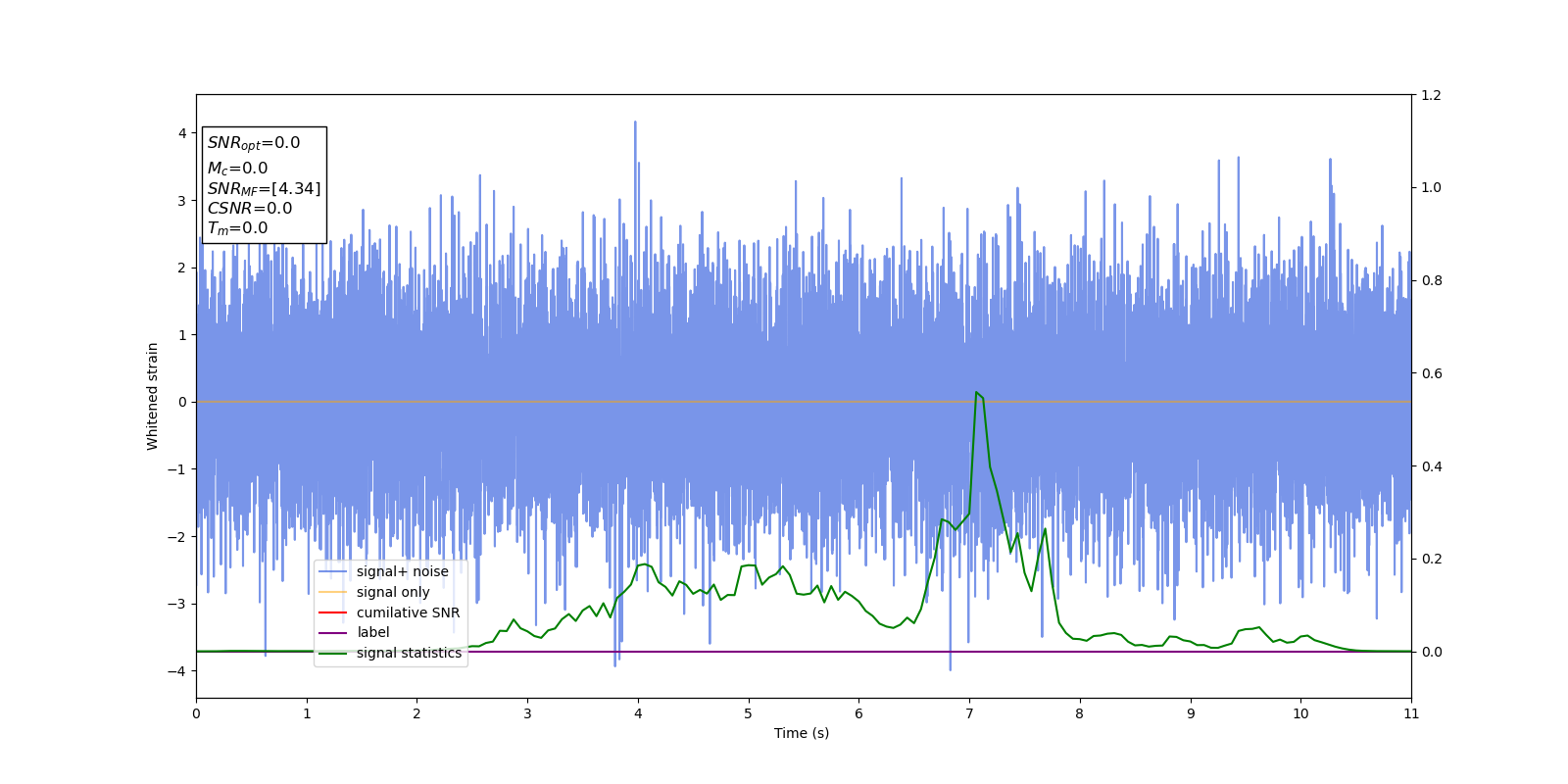Click x-axis tick label 4
Screen dimensions: 1568x784
click(638, 713)
